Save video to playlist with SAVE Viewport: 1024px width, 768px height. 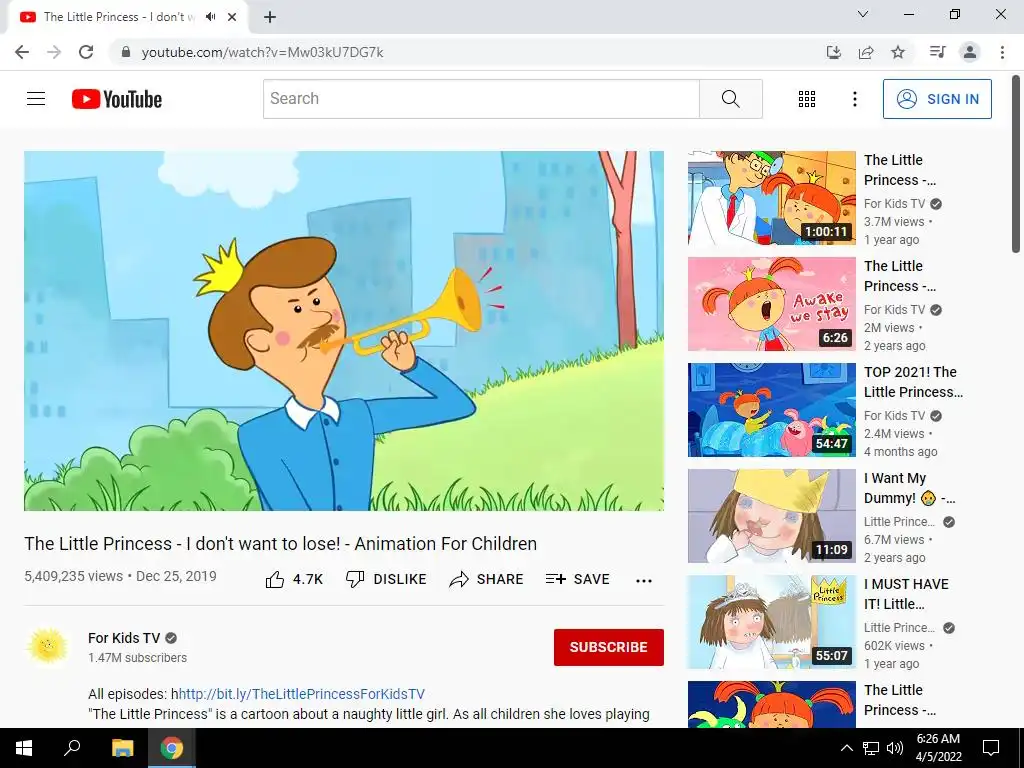[577, 579]
